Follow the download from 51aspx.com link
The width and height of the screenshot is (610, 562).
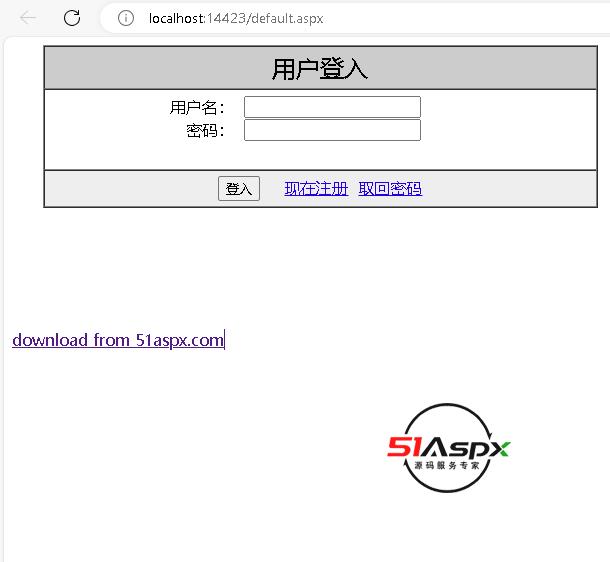coord(118,340)
